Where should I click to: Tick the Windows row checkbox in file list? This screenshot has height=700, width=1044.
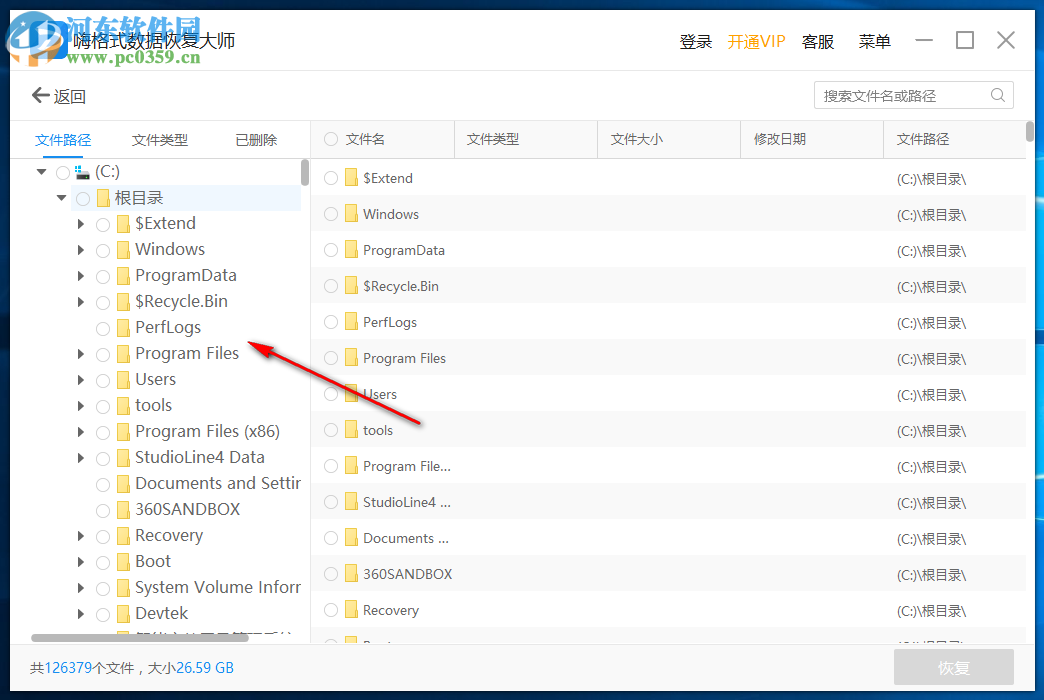click(x=331, y=214)
